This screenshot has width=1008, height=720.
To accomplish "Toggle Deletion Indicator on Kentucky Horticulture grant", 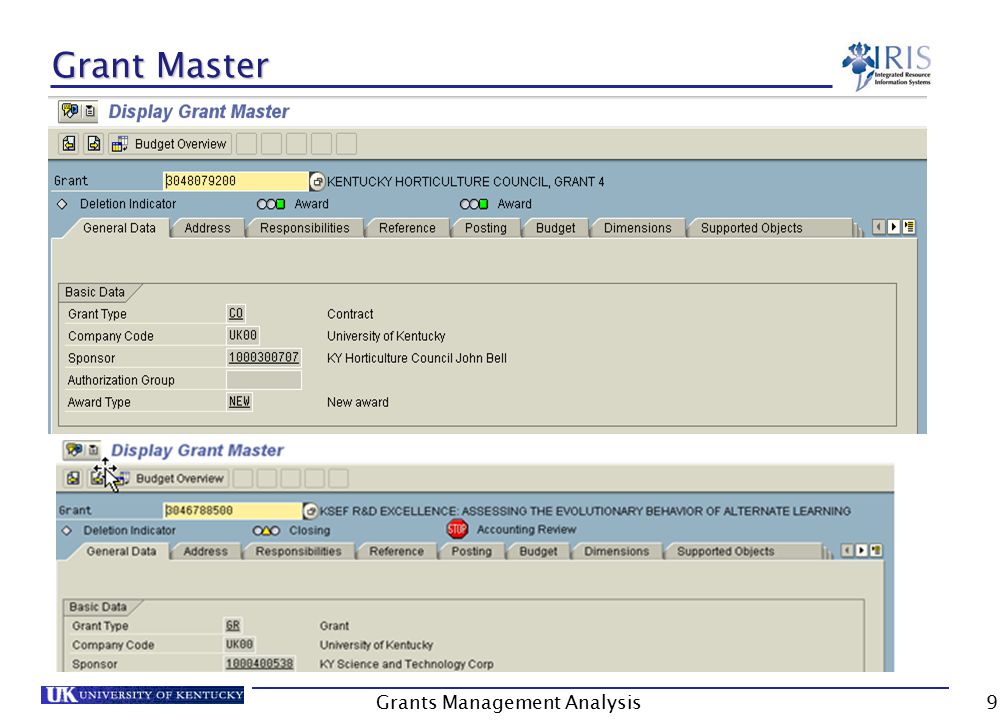I will (x=62, y=204).
